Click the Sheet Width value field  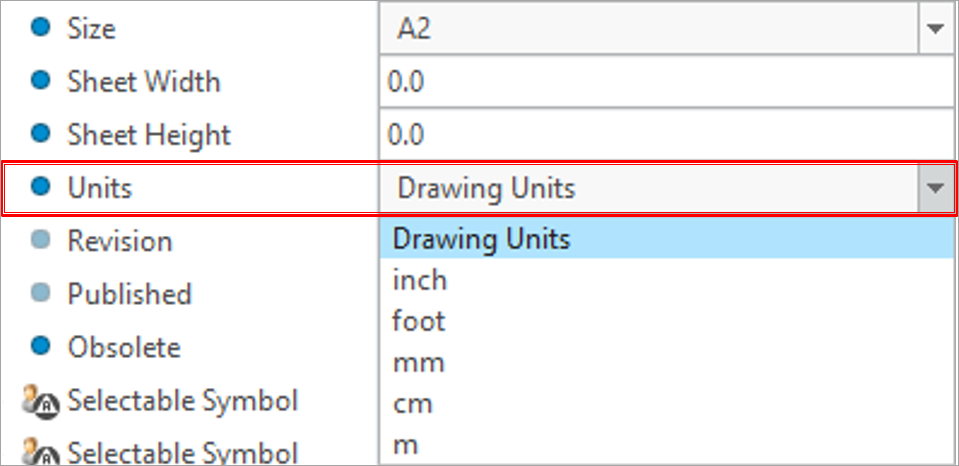coord(666,82)
